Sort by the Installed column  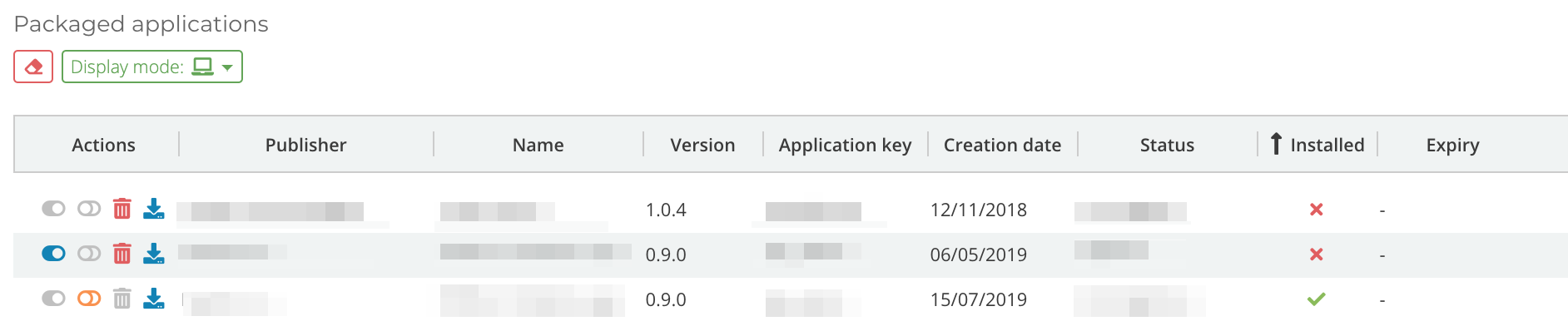coord(1327,145)
